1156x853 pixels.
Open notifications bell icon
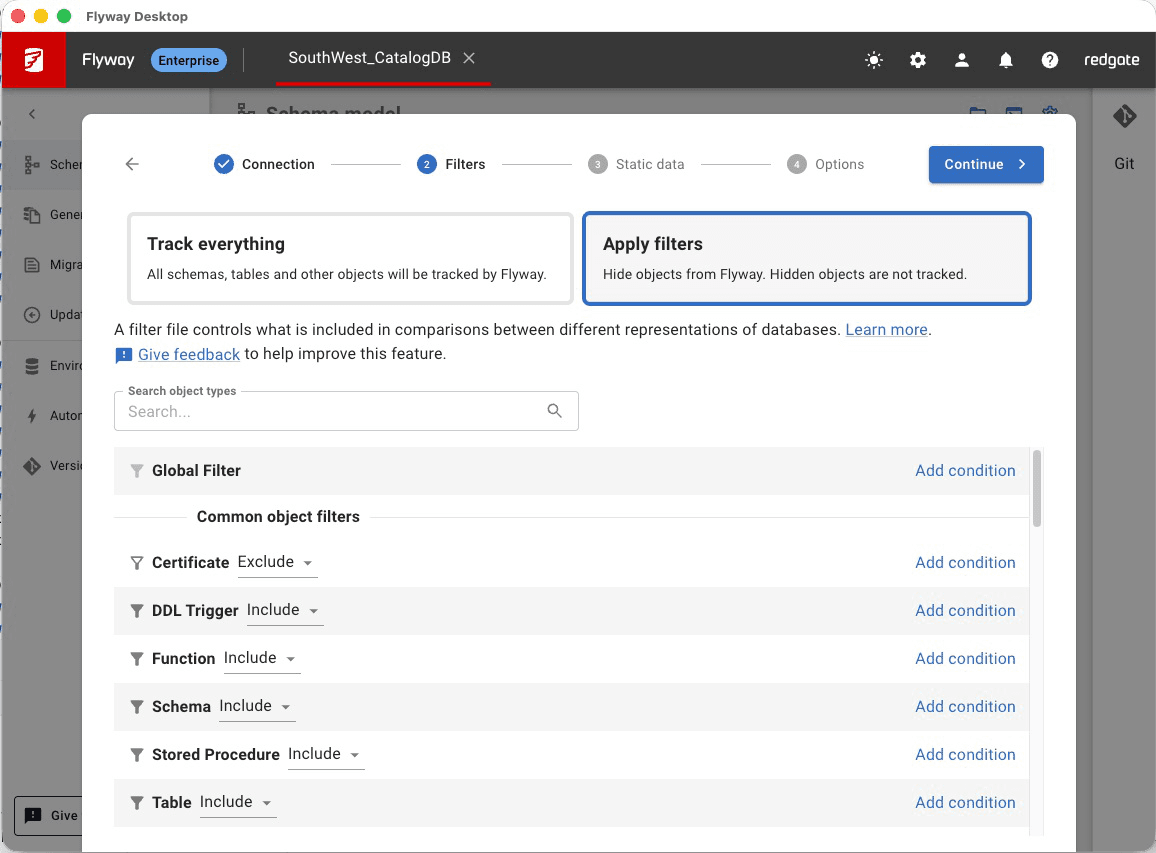point(1006,60)
